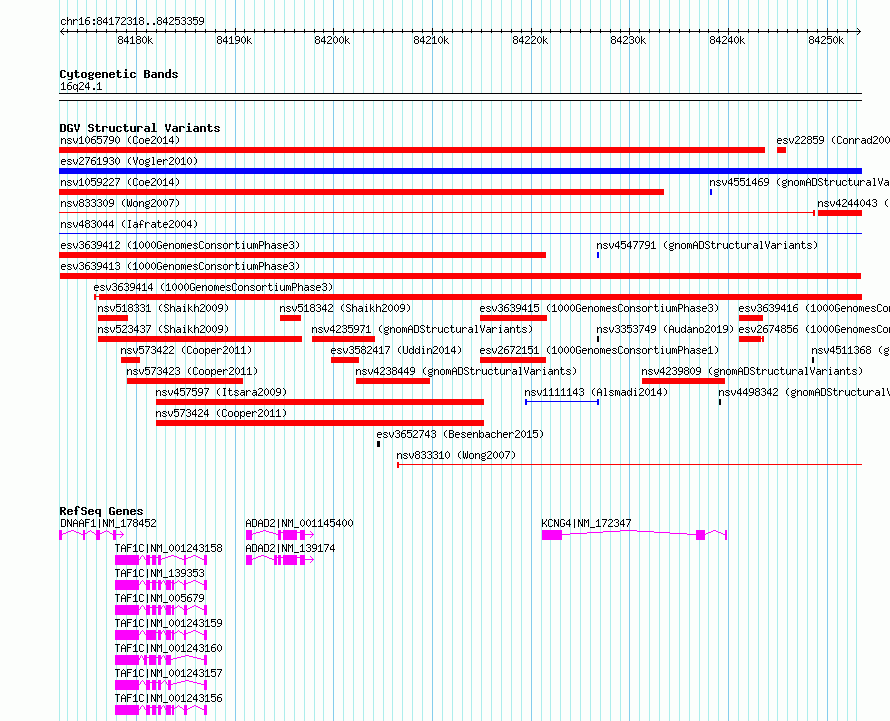Image resolution: width=890 pixels, height=721 pixels.
Task: Select esv3582417 (Uddin2014) label
Action: (397, 350)
